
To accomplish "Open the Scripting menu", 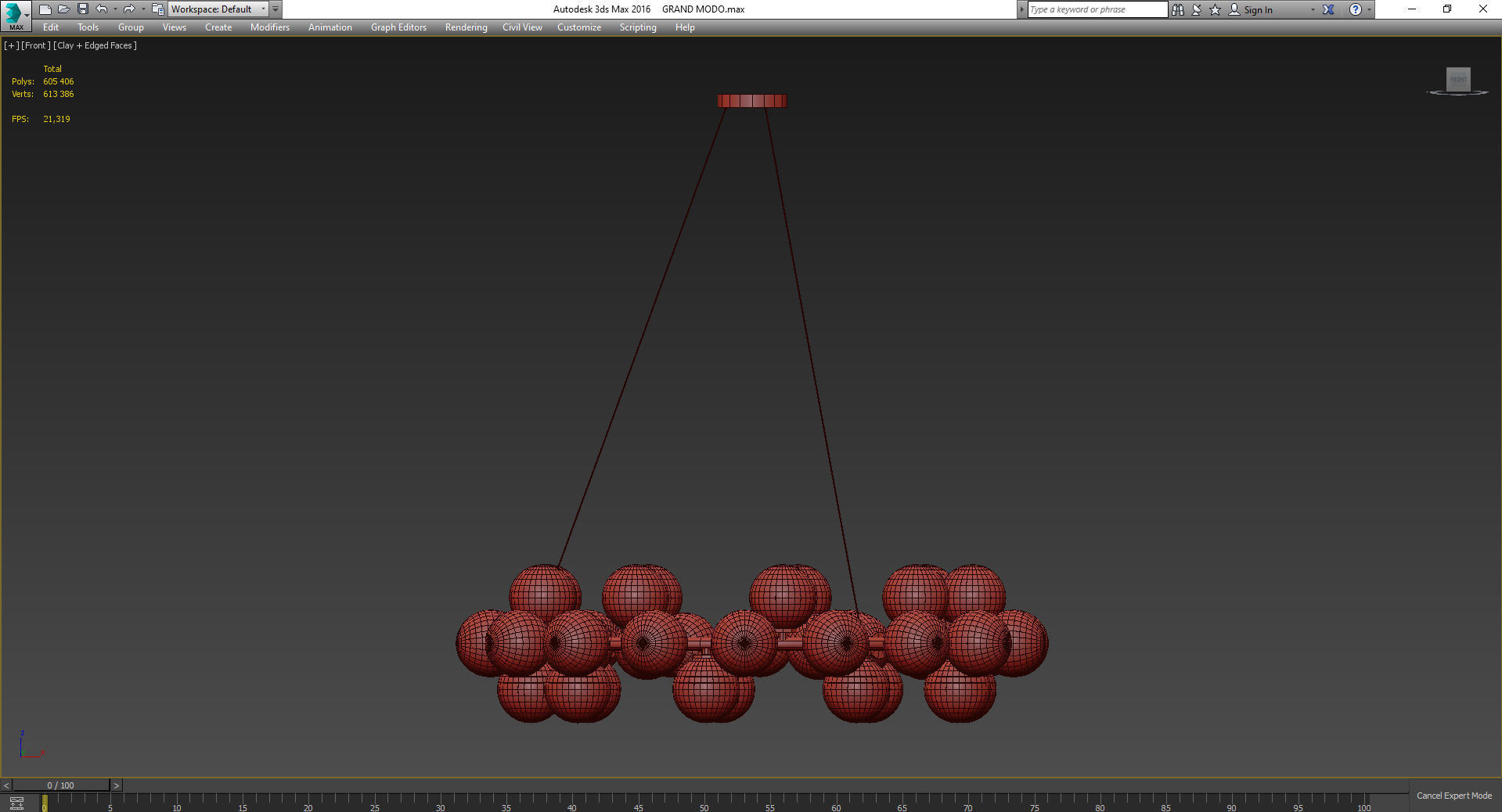I will tap(638, 27).
